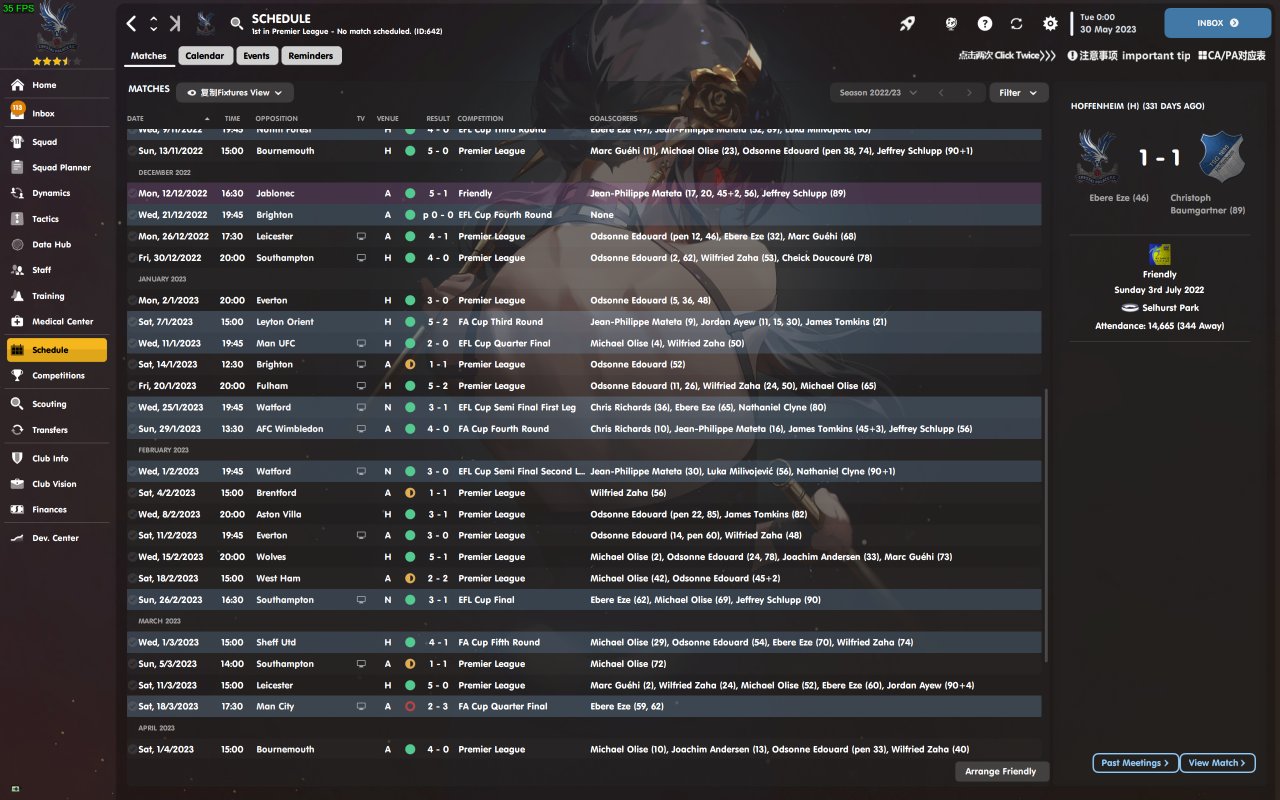This screenshot has width=1280, height=800.
Task: Switch to the Matches tab
Action: click(x=149, y=56)
